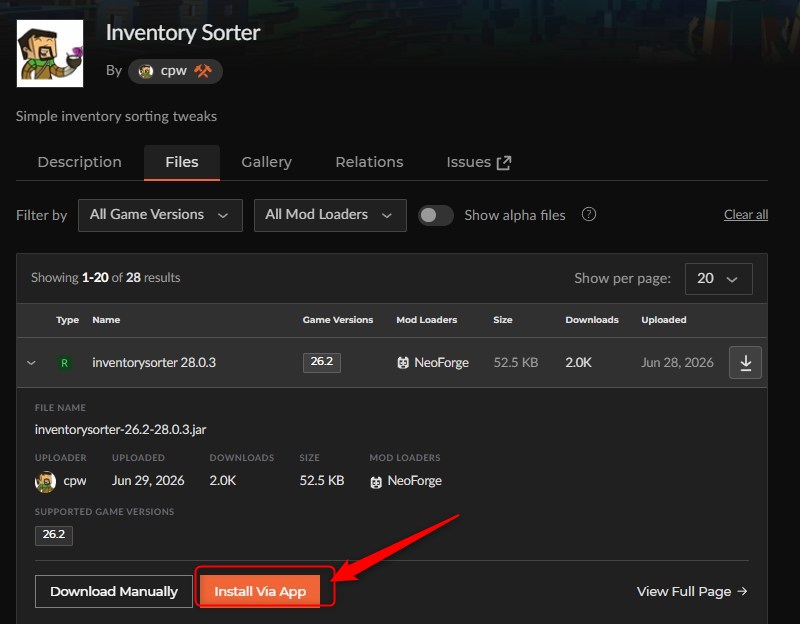
Task: Click the green R release type icon
Action: 64,363
